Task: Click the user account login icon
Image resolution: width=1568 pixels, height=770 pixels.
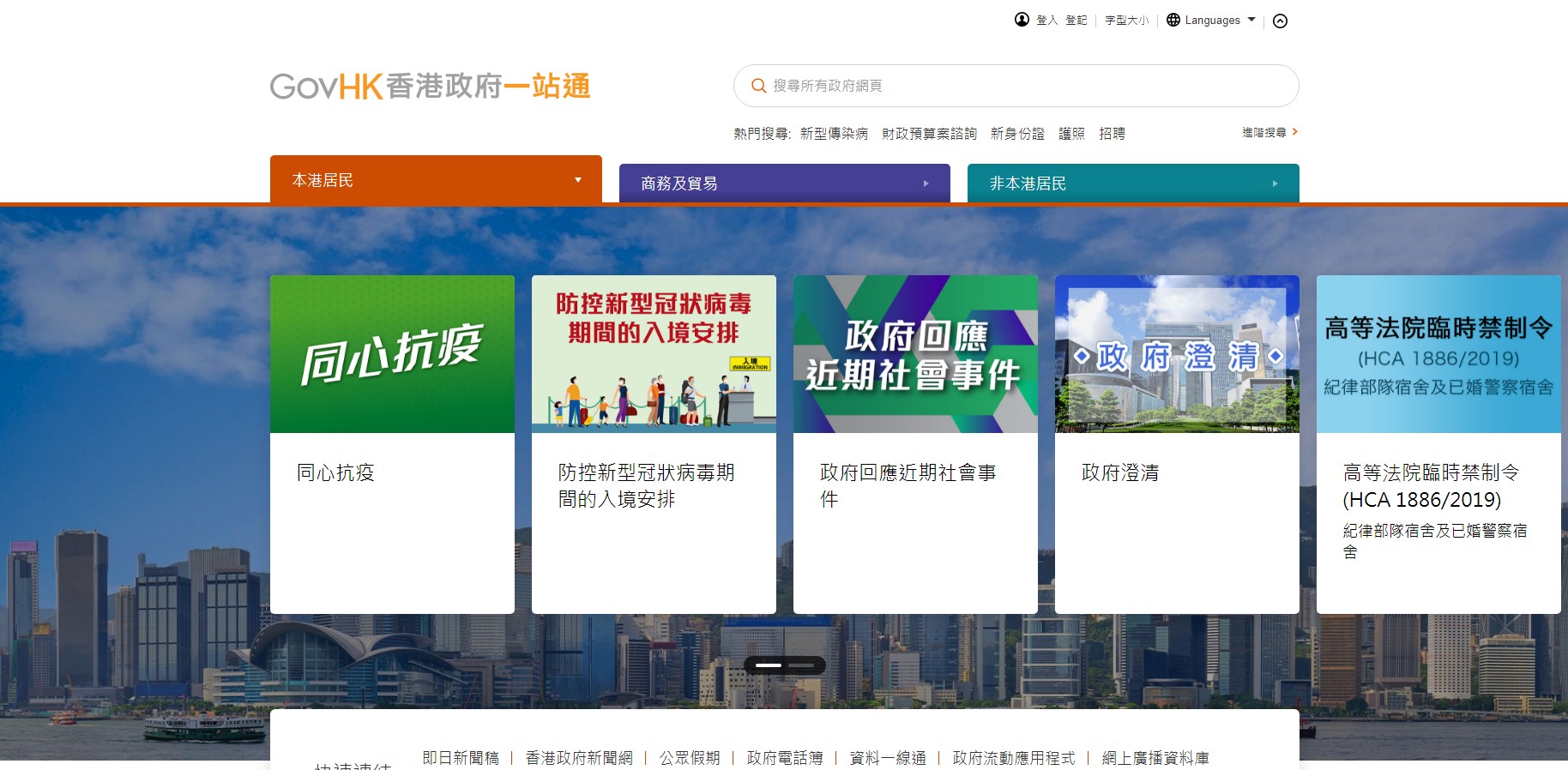Action: click(1022, 20)
